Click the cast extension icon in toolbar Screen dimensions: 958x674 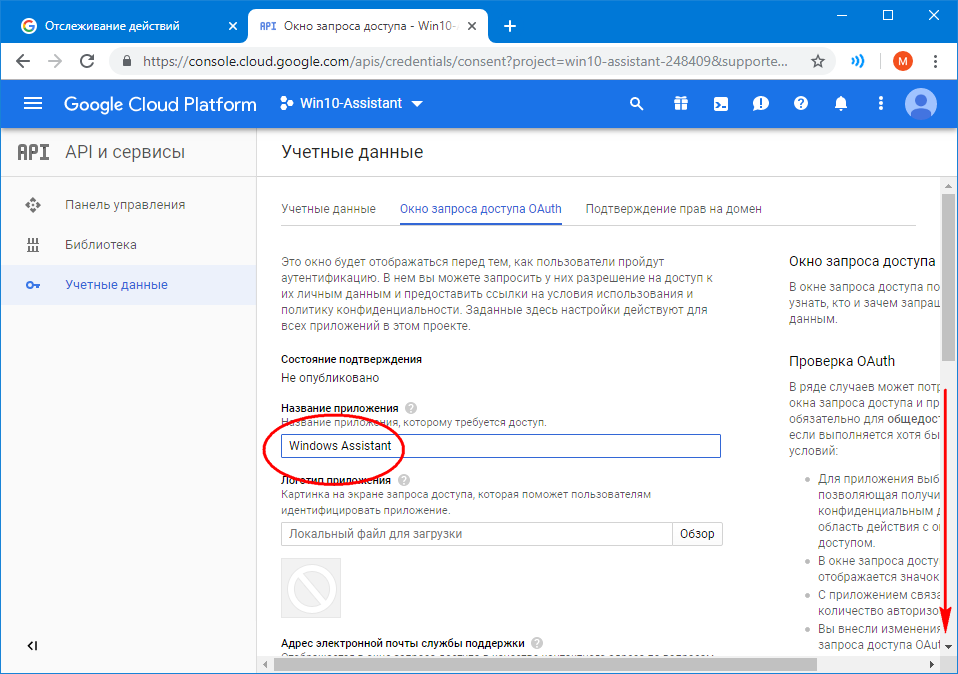point(858,61)
